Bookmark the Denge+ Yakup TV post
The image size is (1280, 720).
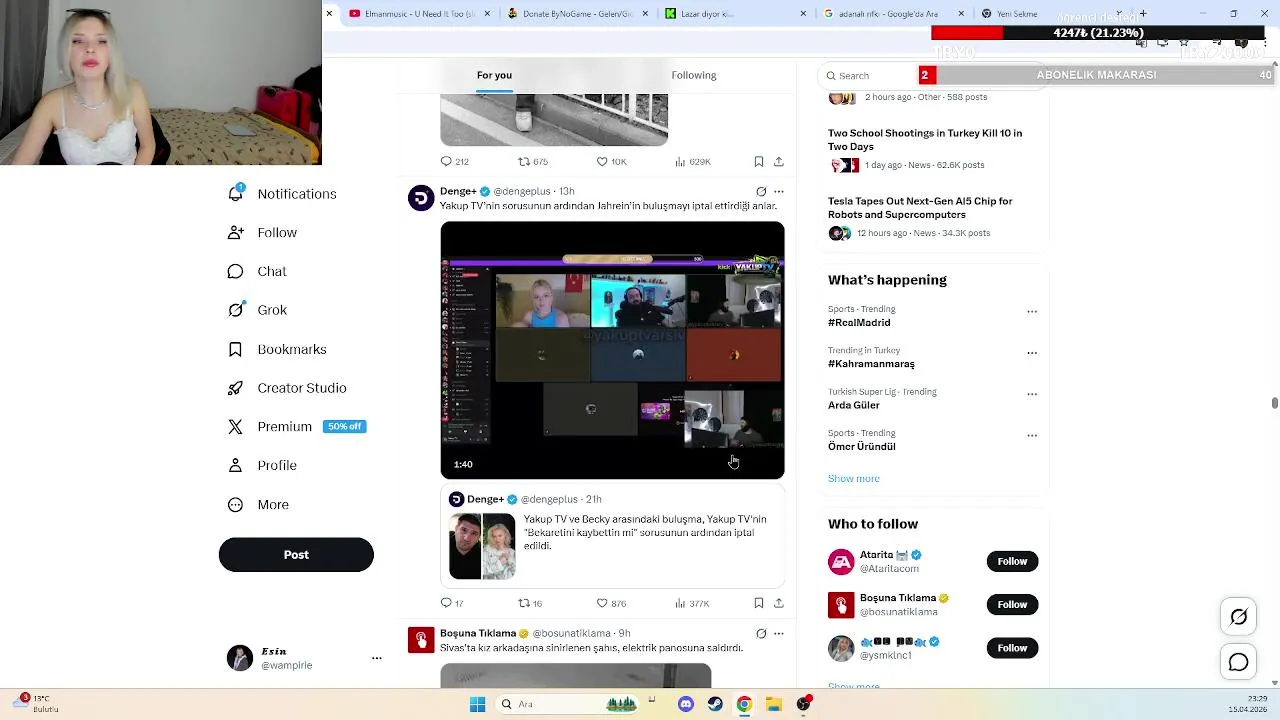point(759,603)
